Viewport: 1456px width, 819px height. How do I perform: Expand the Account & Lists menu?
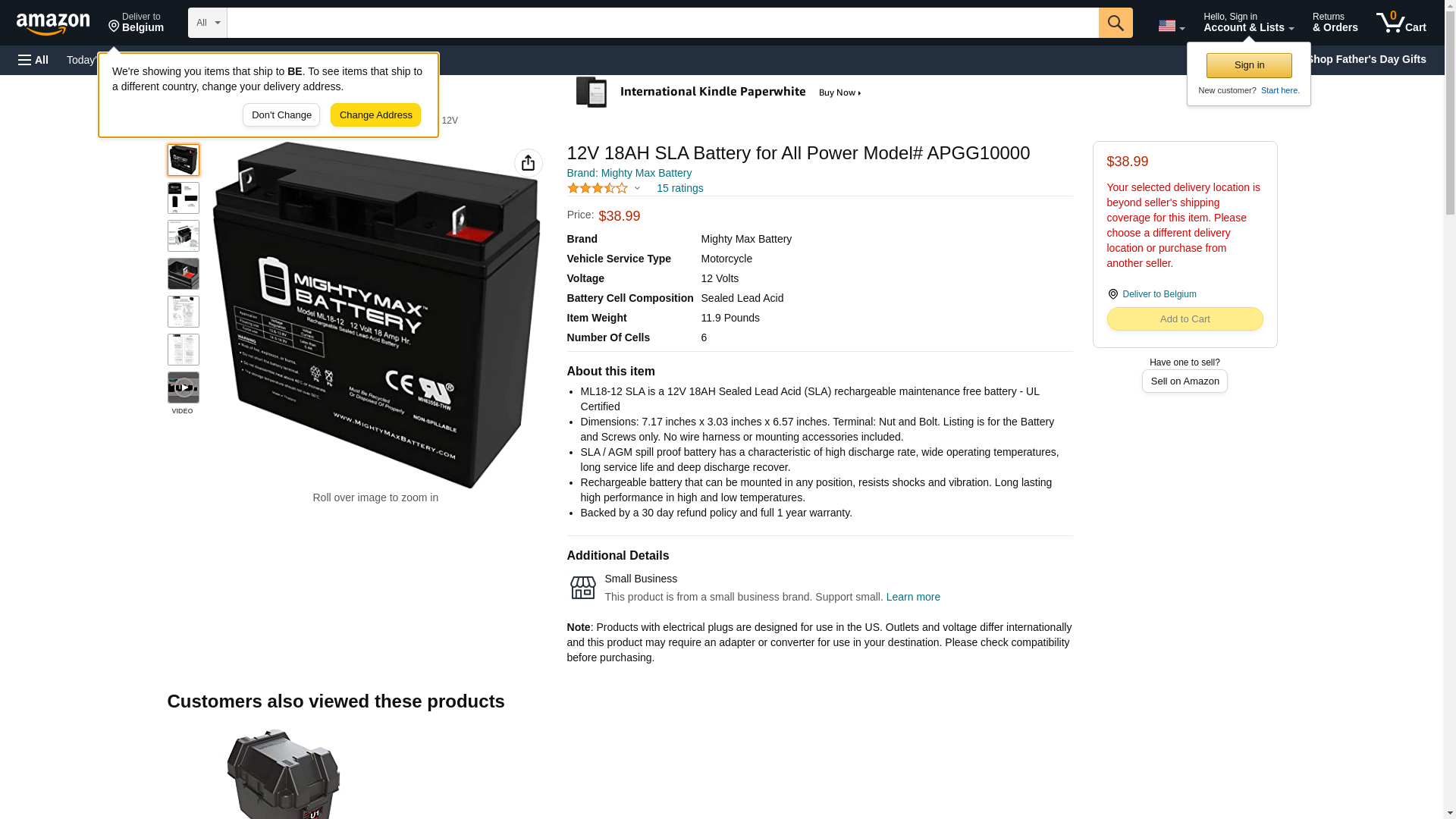[1248, 23]
